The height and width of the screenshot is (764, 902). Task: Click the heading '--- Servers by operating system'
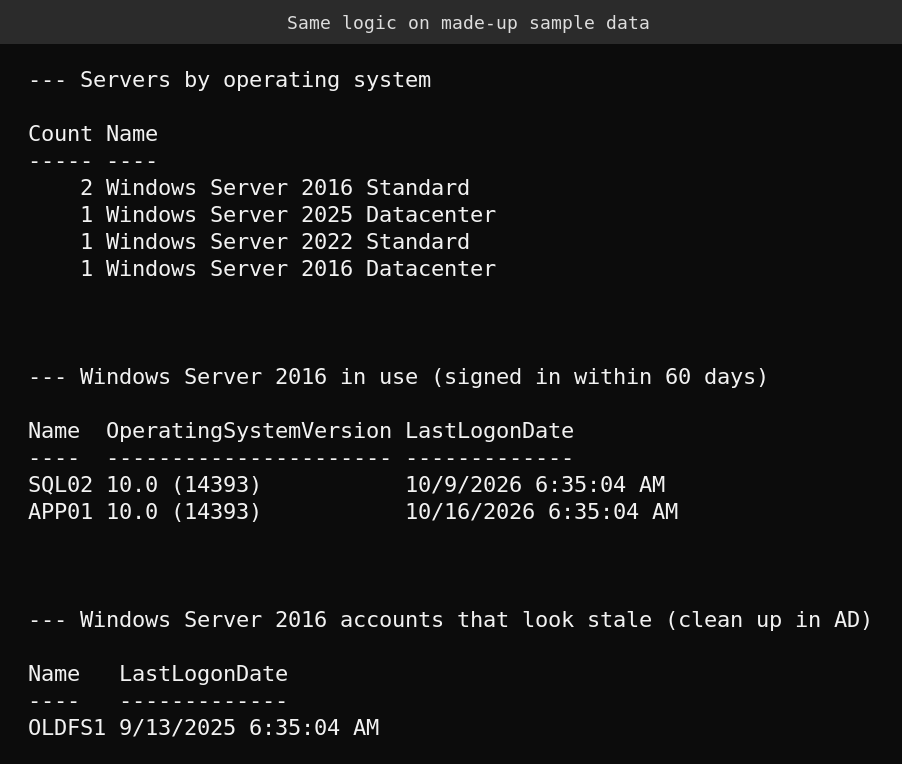tap(230, 80)
